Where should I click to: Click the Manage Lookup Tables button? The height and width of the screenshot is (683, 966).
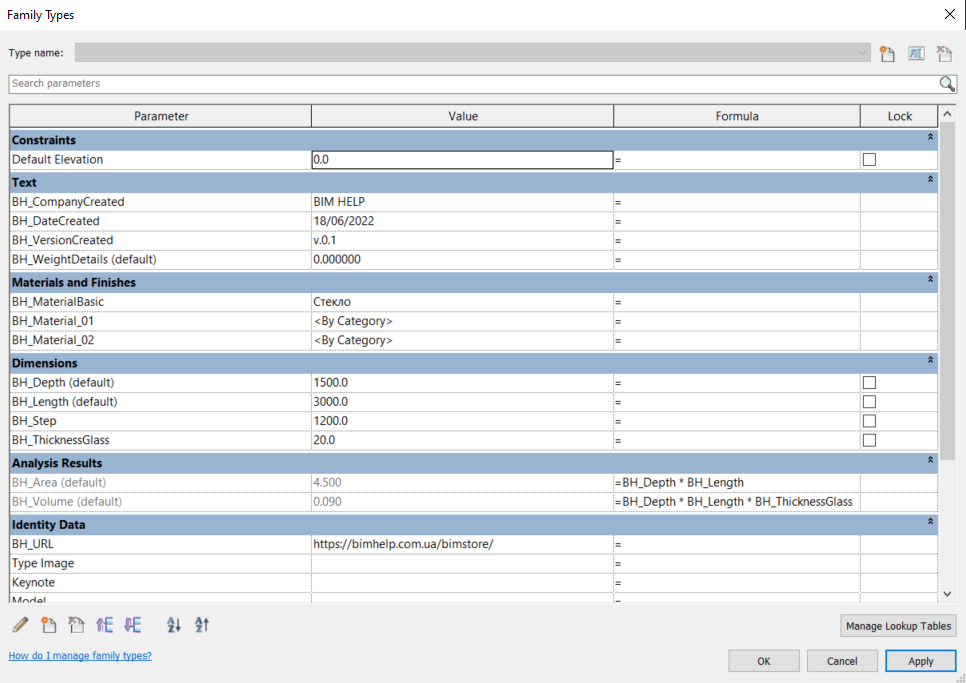pyautogui.click(x=899, y=626)
